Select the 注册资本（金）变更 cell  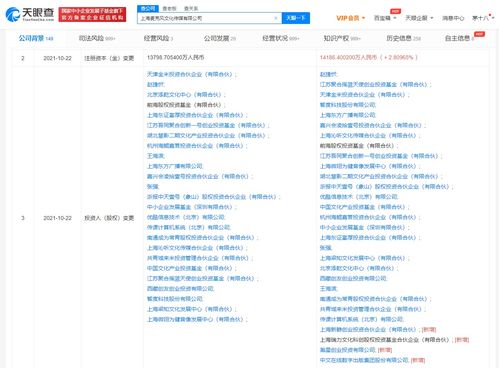tap(109, 58)
